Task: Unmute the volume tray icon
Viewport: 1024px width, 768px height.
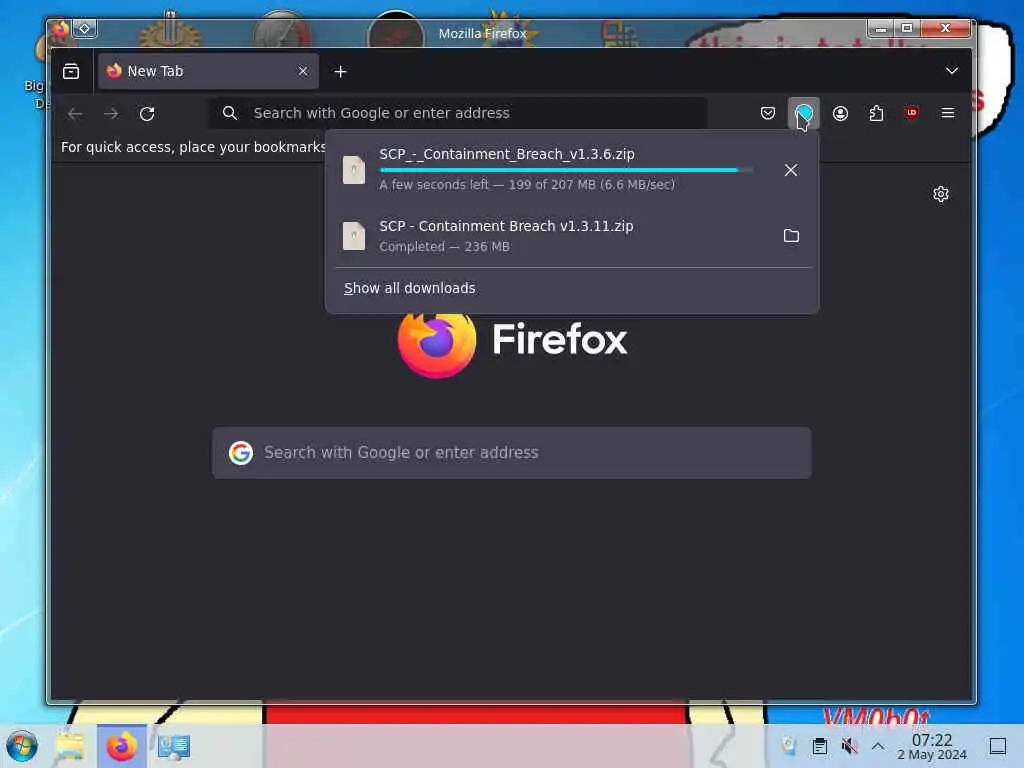Action: [849, 746]
